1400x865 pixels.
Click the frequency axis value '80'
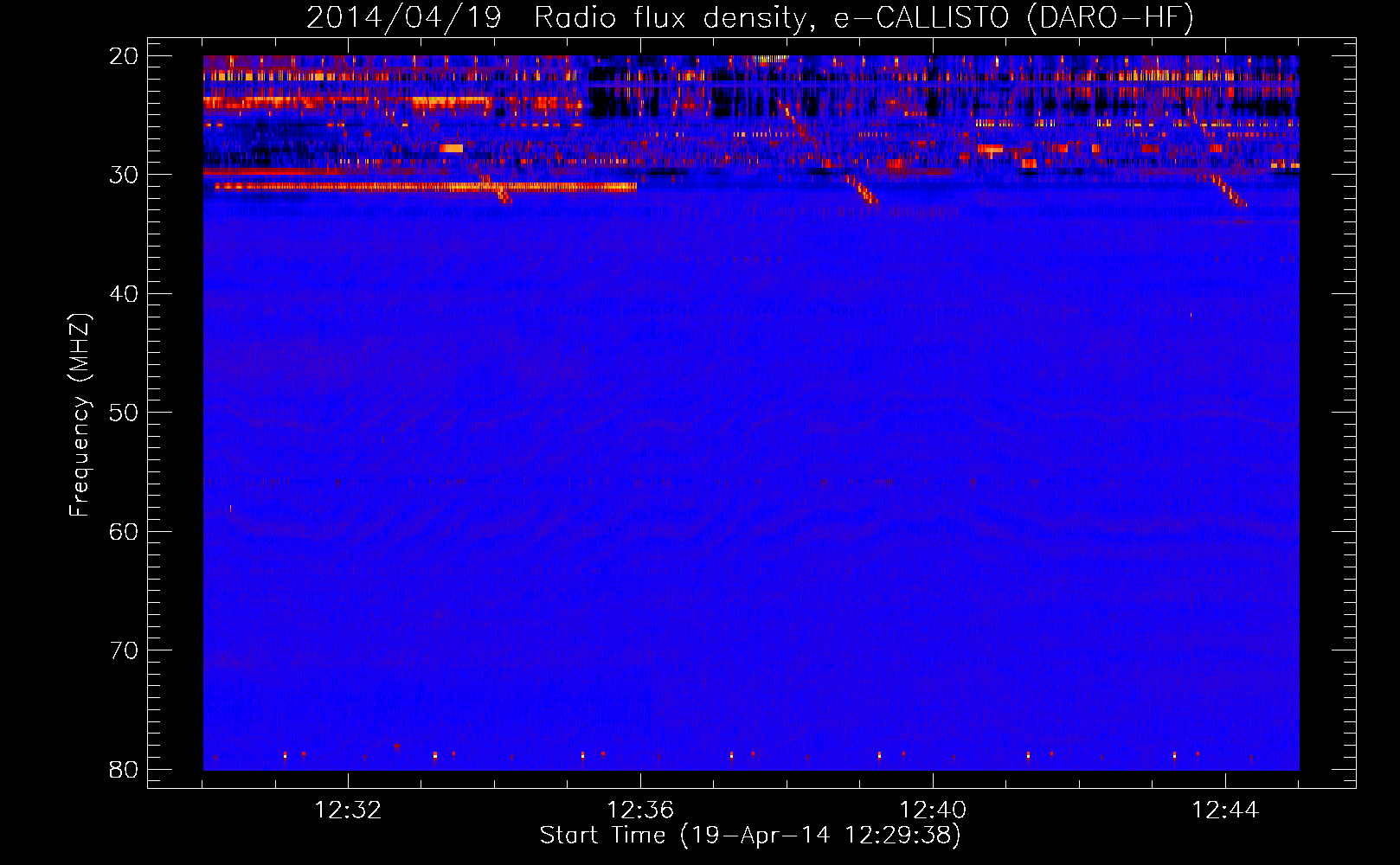click(124, 770)
